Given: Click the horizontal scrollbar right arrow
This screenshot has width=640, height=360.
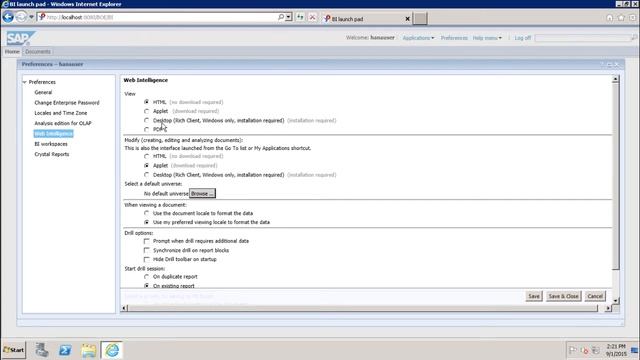Looking at the screenshot, I should click(x=608, y=308).
